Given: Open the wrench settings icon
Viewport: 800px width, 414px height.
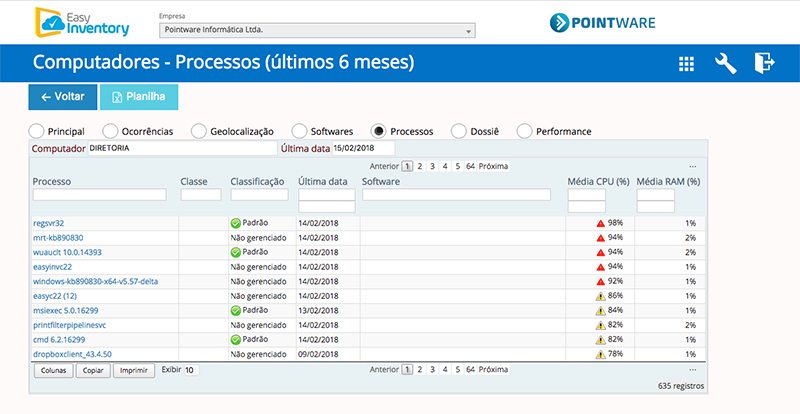Looking at the screenshot, I should click(x=726, y=63).
